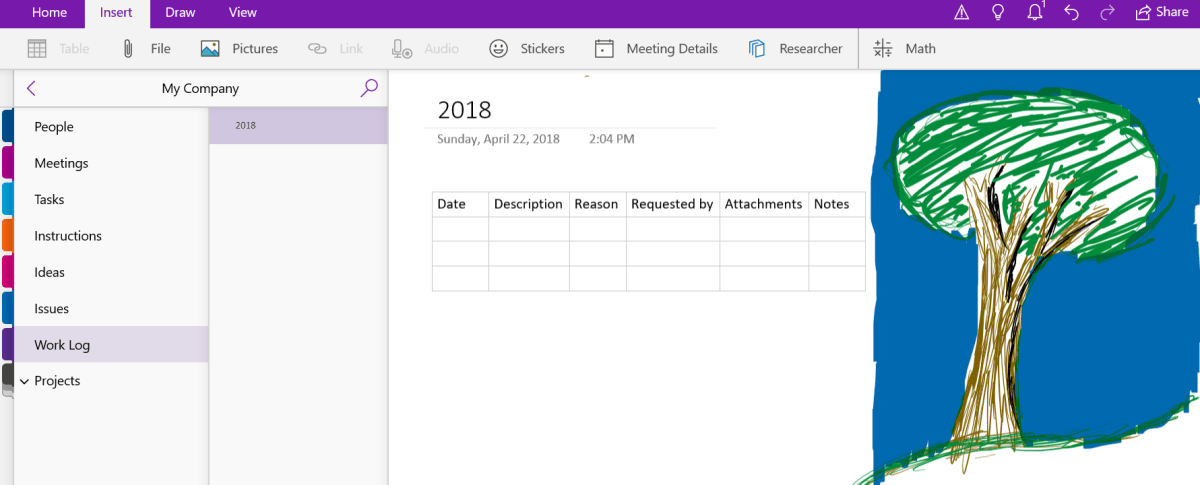The width and height of the screenshot is (1200, 485).
Task: Switch to the View tab
Action: tap(242, 12)
